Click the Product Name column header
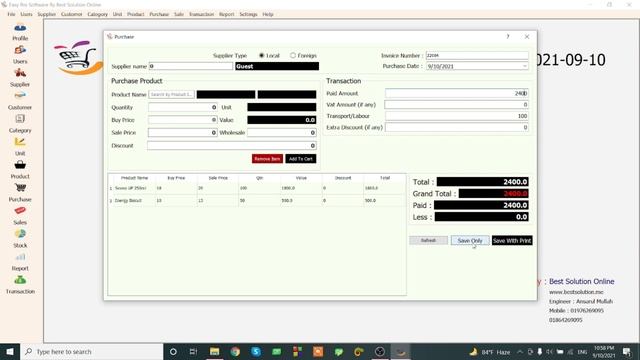This screenshot has width=640, height=360. point(134,178)
